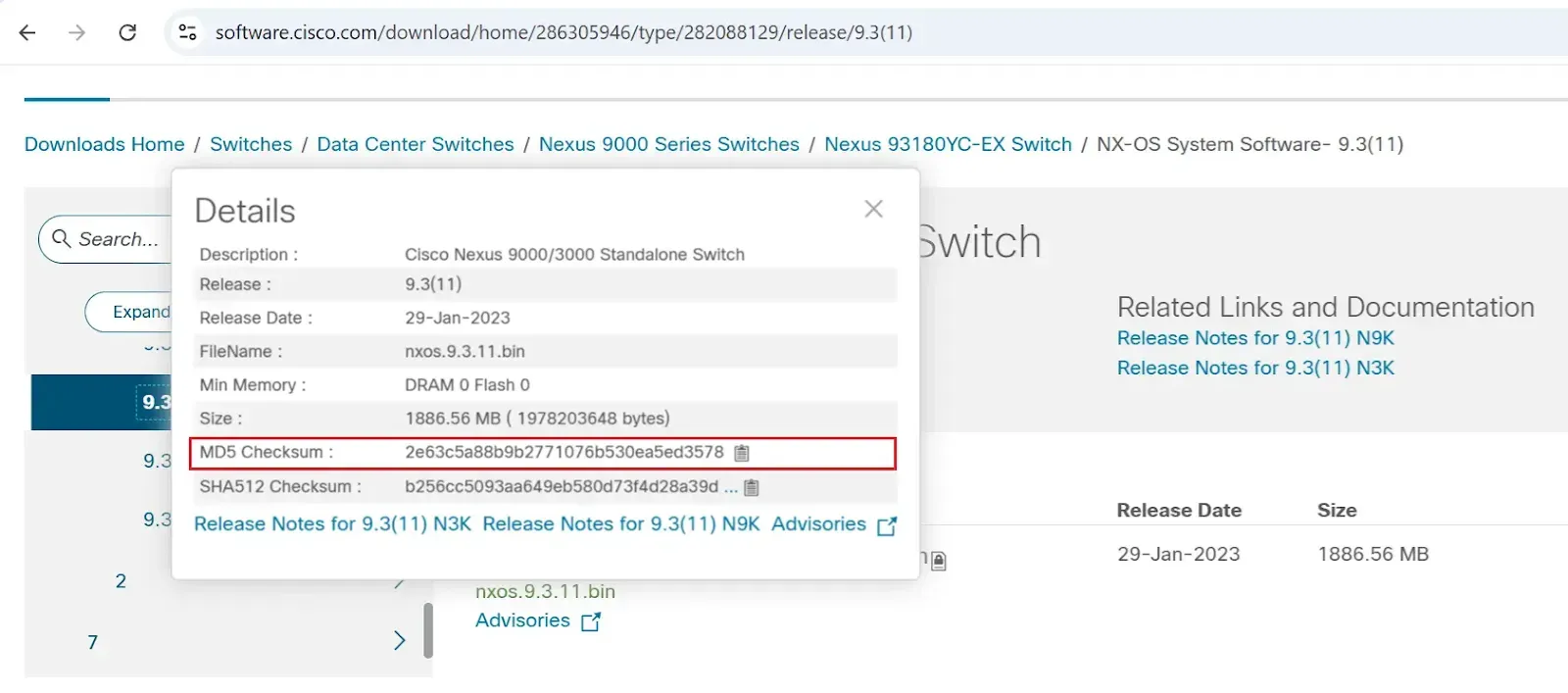
Task: Click Advisories link below nxos.9.3.11.bin
Action: 522,620
